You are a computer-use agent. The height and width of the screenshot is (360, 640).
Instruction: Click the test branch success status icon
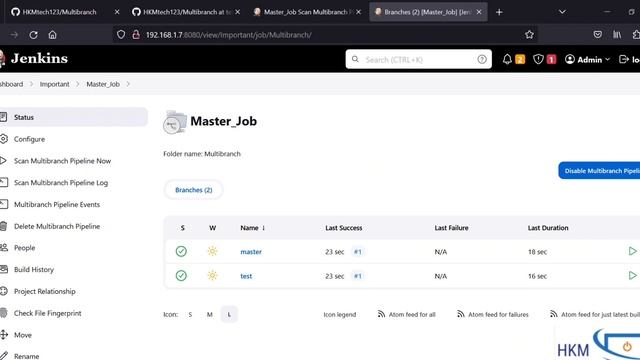pyautogui.click(x=181, y=276)
